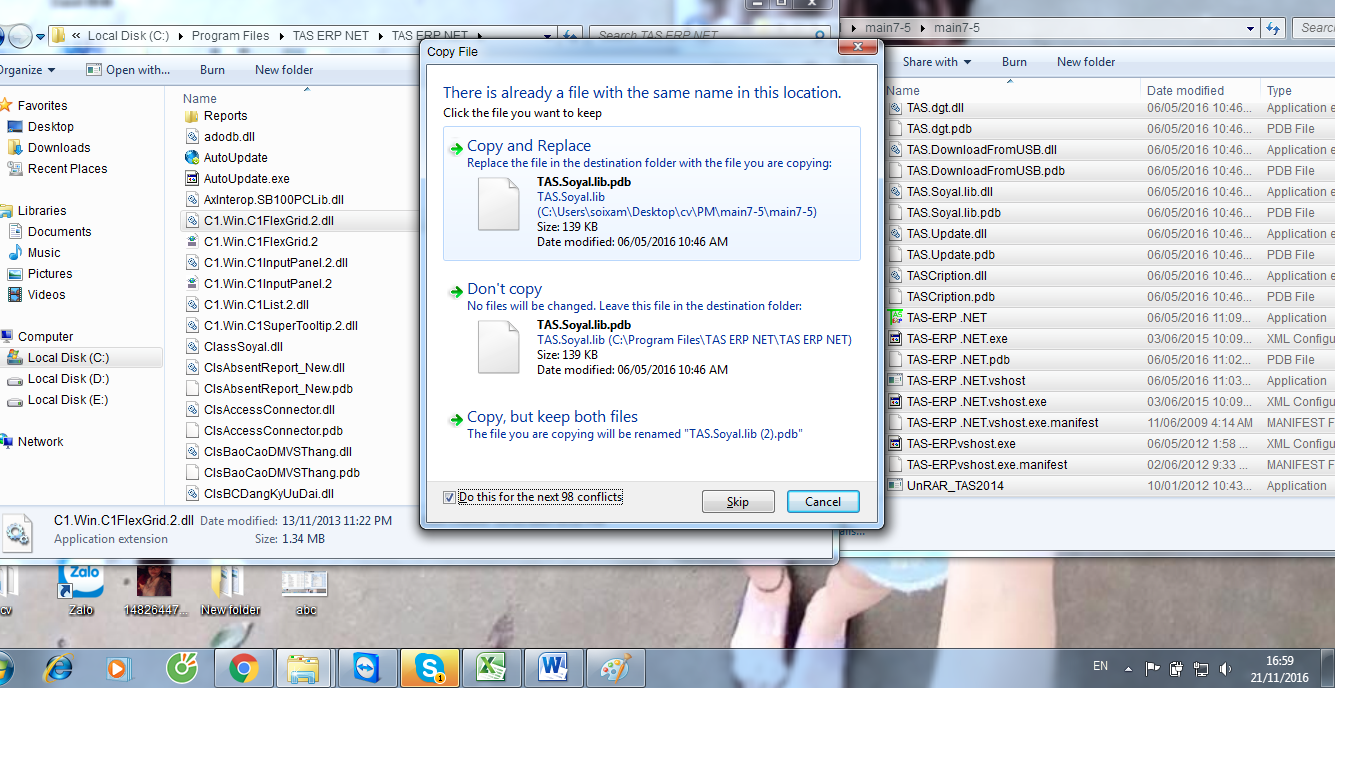Open Share with dropdown in main7-5 window
Viewport: 1366px width, 768px height.
937,62
